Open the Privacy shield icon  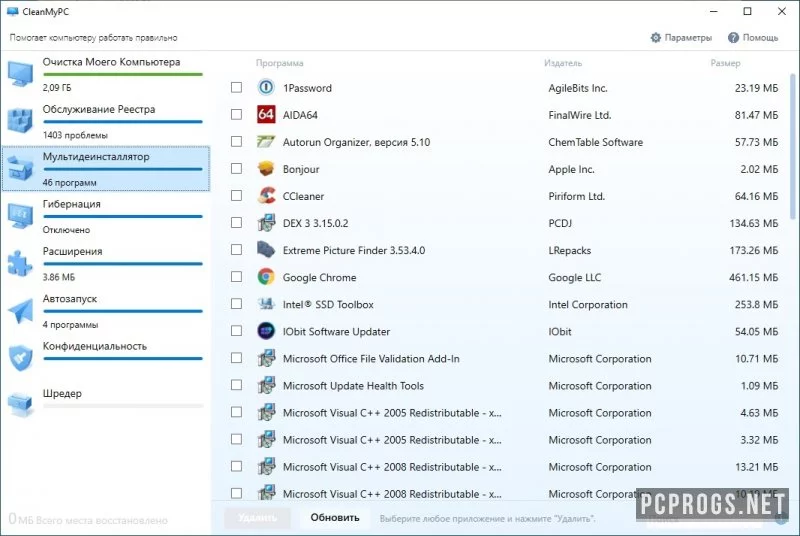(x=20, y=358)
